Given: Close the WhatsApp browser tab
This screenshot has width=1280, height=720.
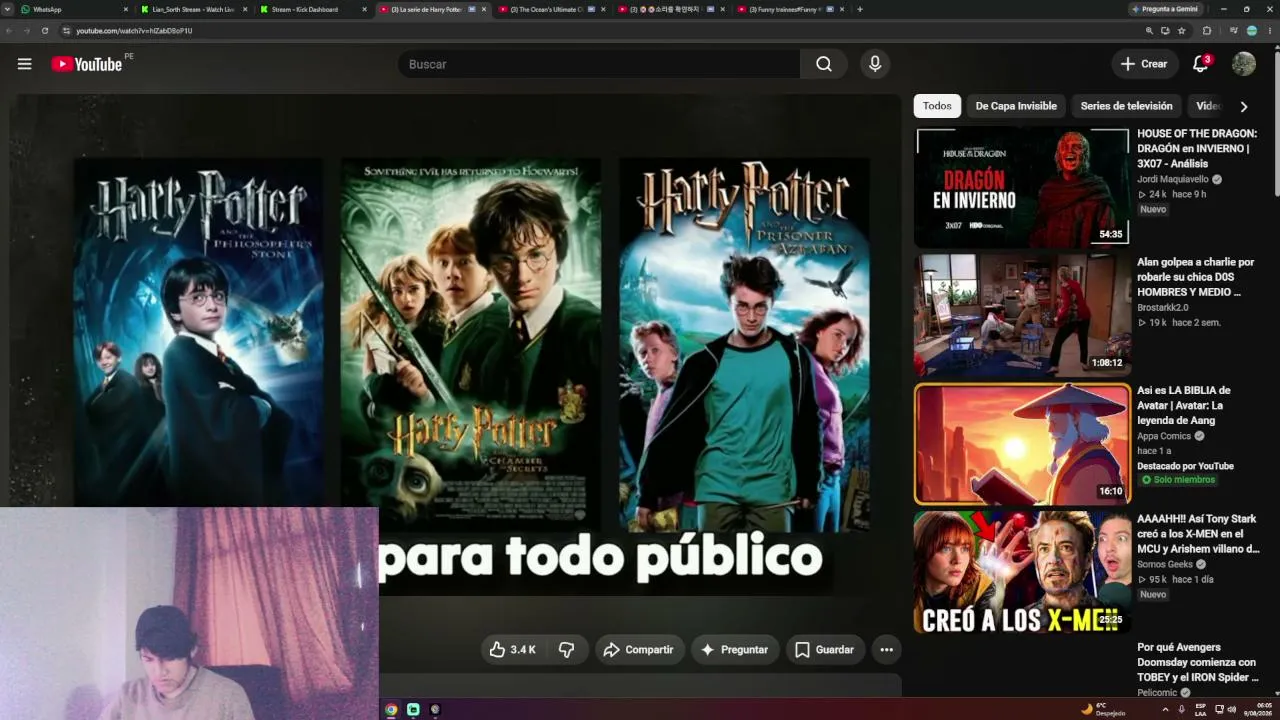Looking at the screenshot, I should (x=126, y=9).
